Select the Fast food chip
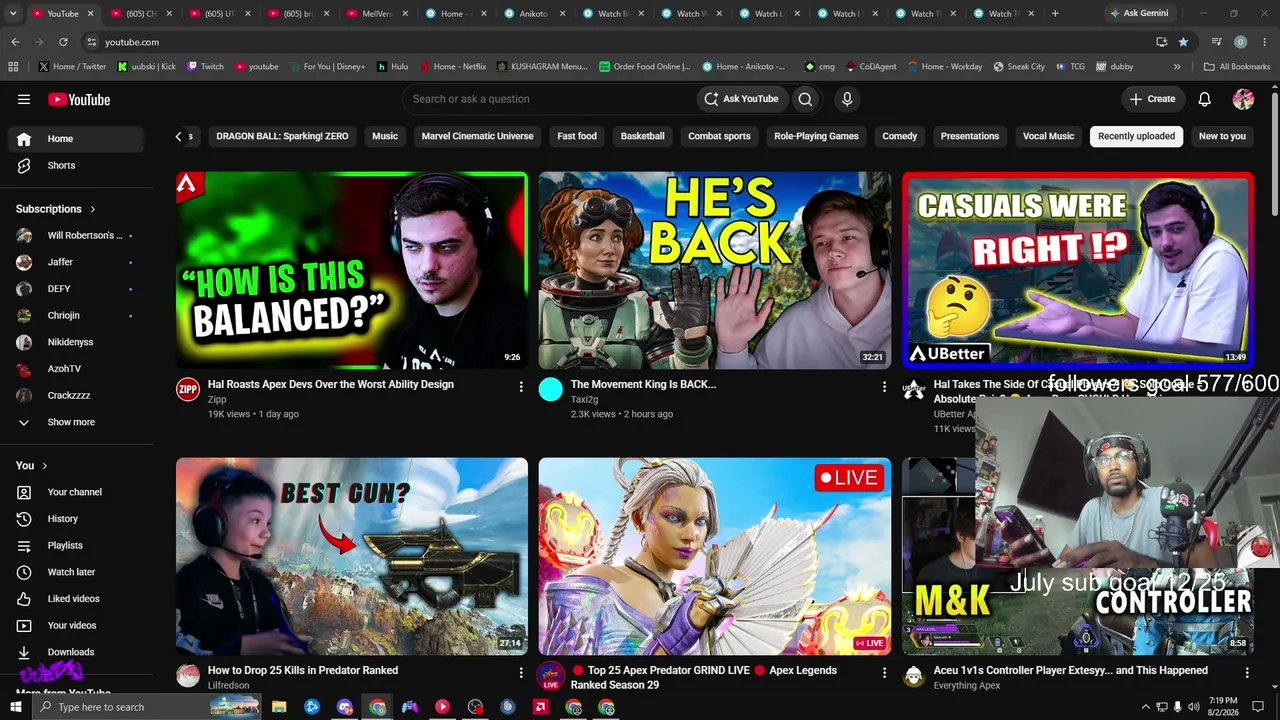The image size is (1280, 720). (577, 136)
